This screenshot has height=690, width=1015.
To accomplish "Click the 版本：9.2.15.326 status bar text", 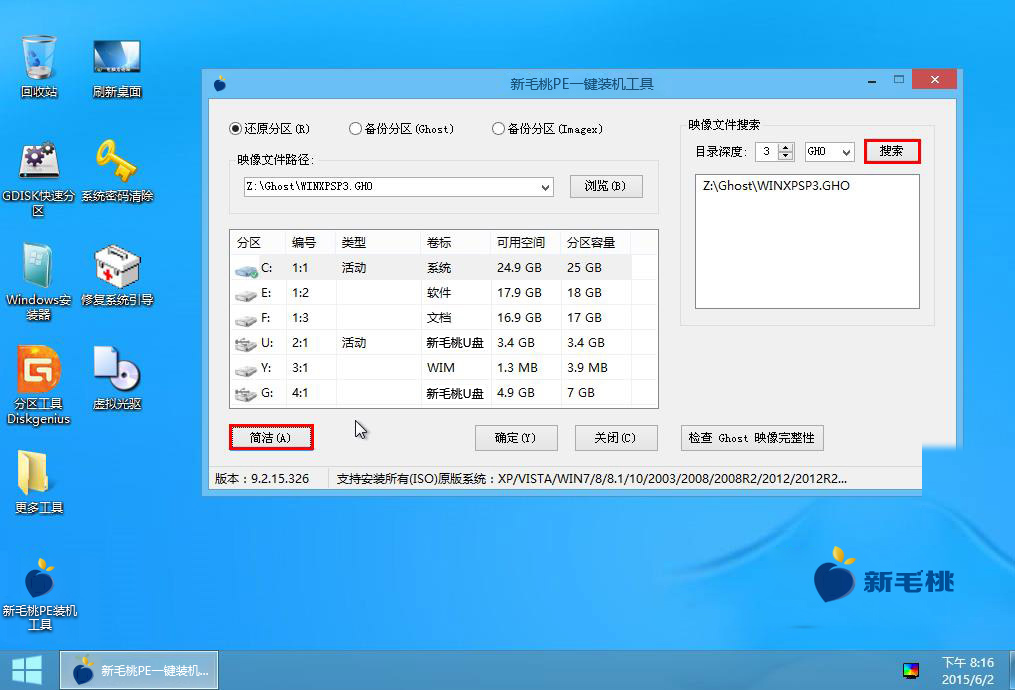I will [262, 479].
